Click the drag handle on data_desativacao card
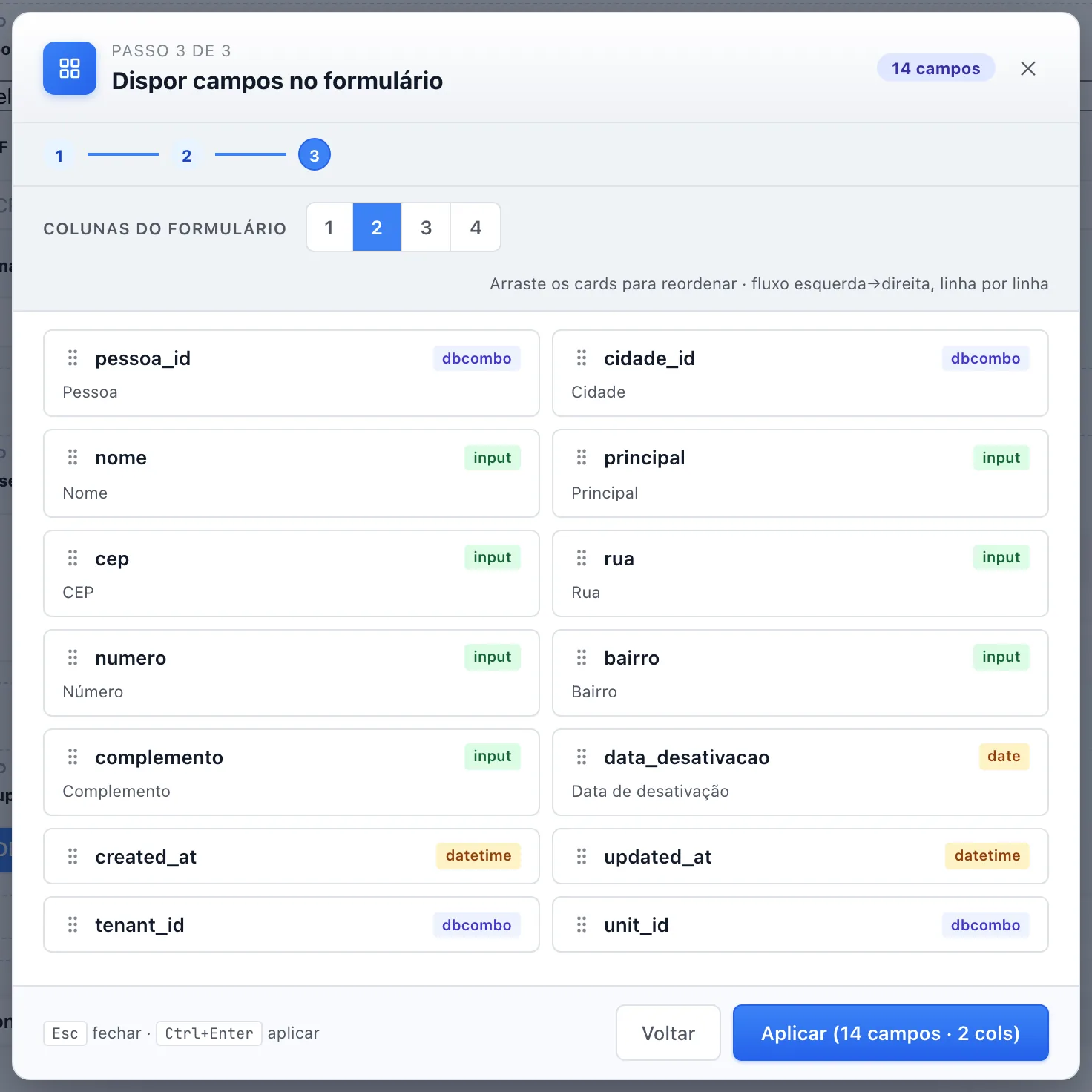This screenshot has height=1092, width=1092. tap(582, 757)
